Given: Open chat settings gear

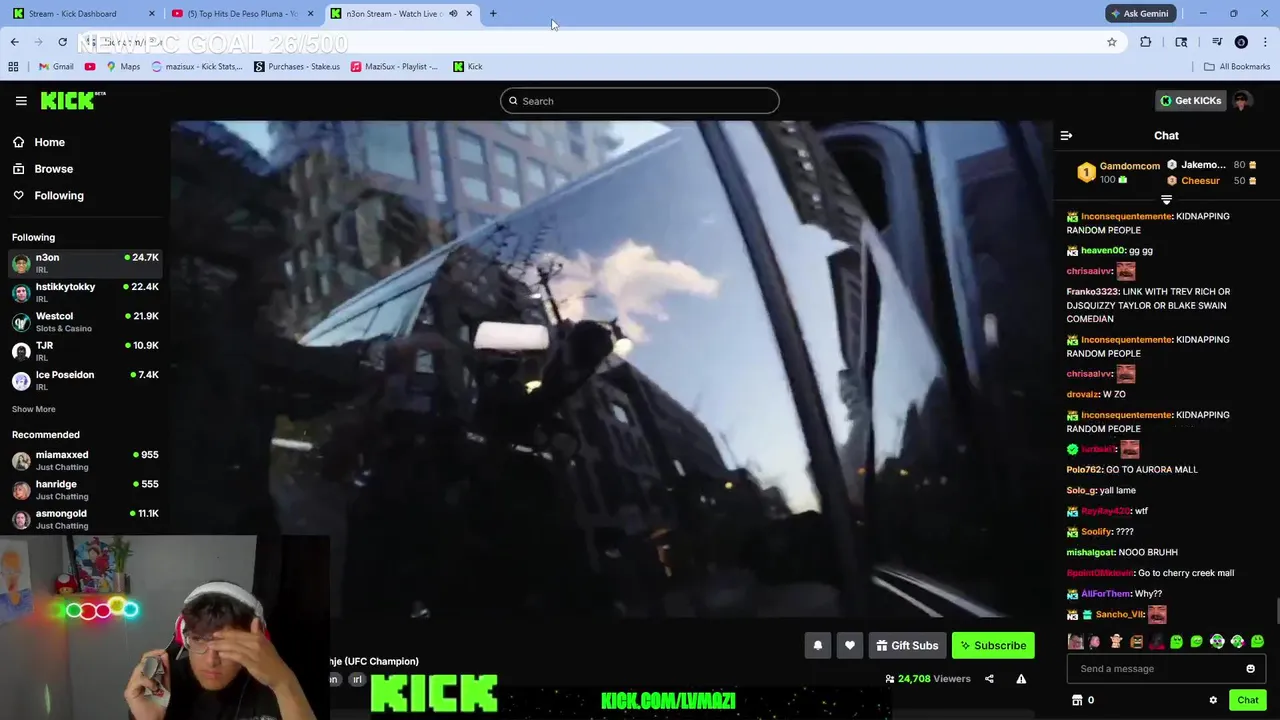Looking at the screenshot, I should pos(1213,700).
